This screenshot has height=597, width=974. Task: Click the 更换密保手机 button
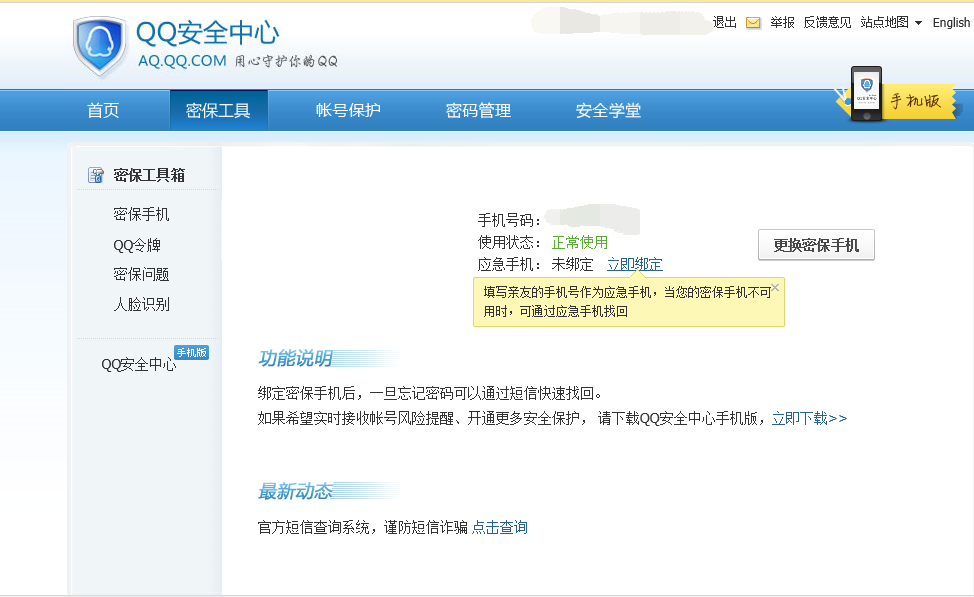(816, 245)
